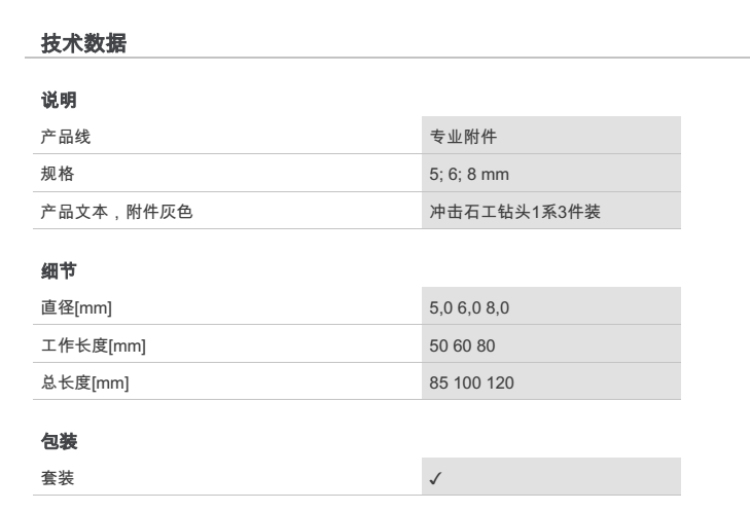Click the checkmark in the 套装 row
750x511 pixels.
(436, 479)
